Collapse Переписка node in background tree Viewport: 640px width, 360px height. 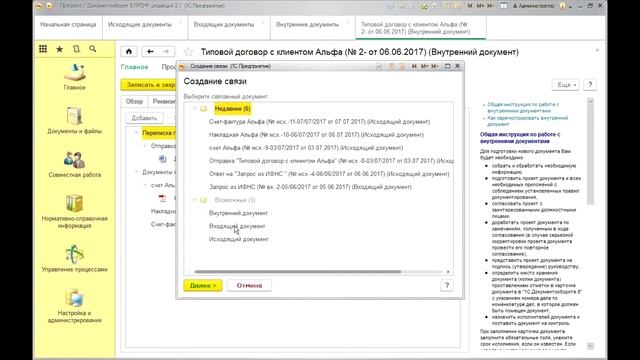tap(136, 133)
